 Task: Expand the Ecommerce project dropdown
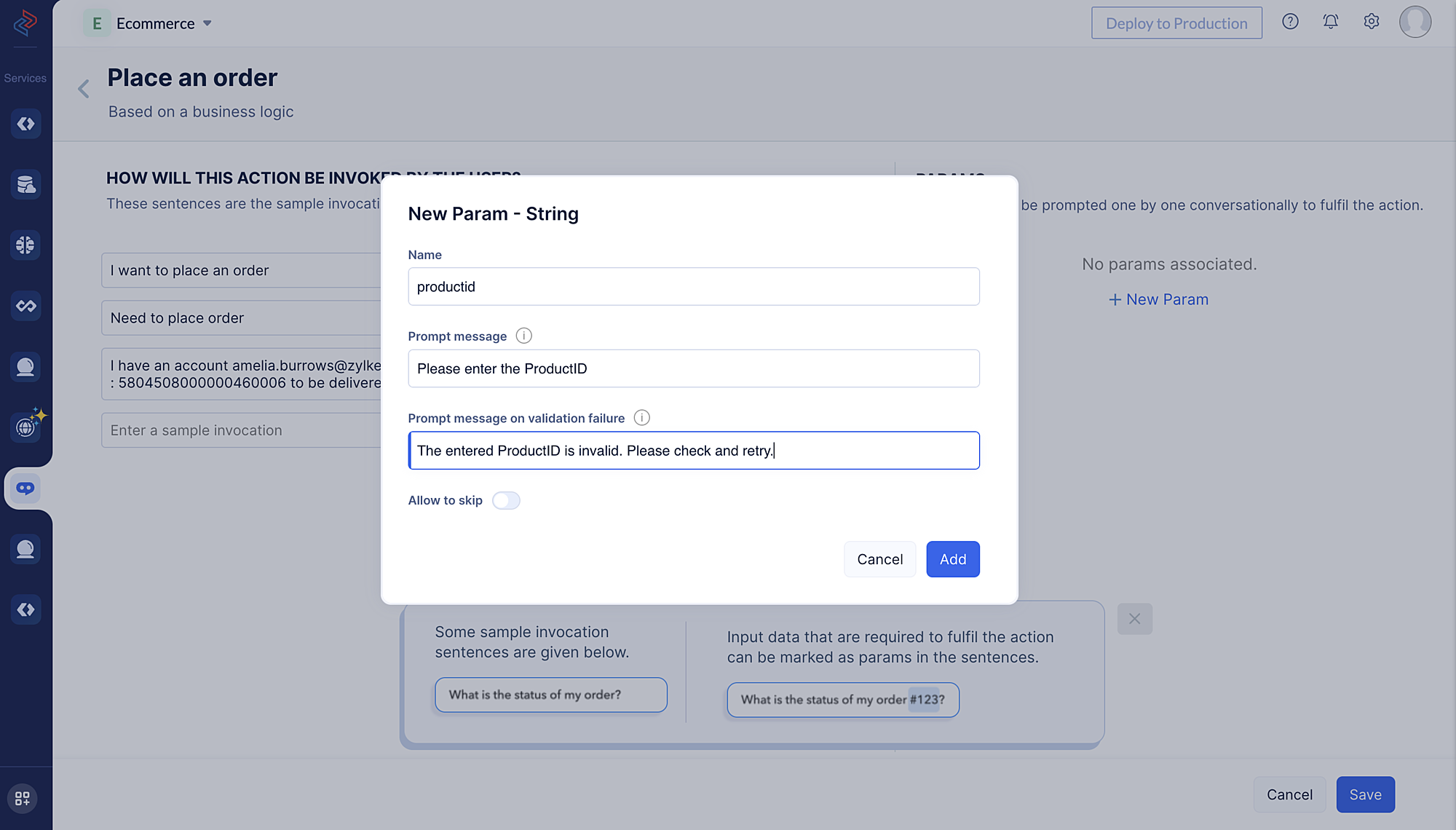pos(207,23)
